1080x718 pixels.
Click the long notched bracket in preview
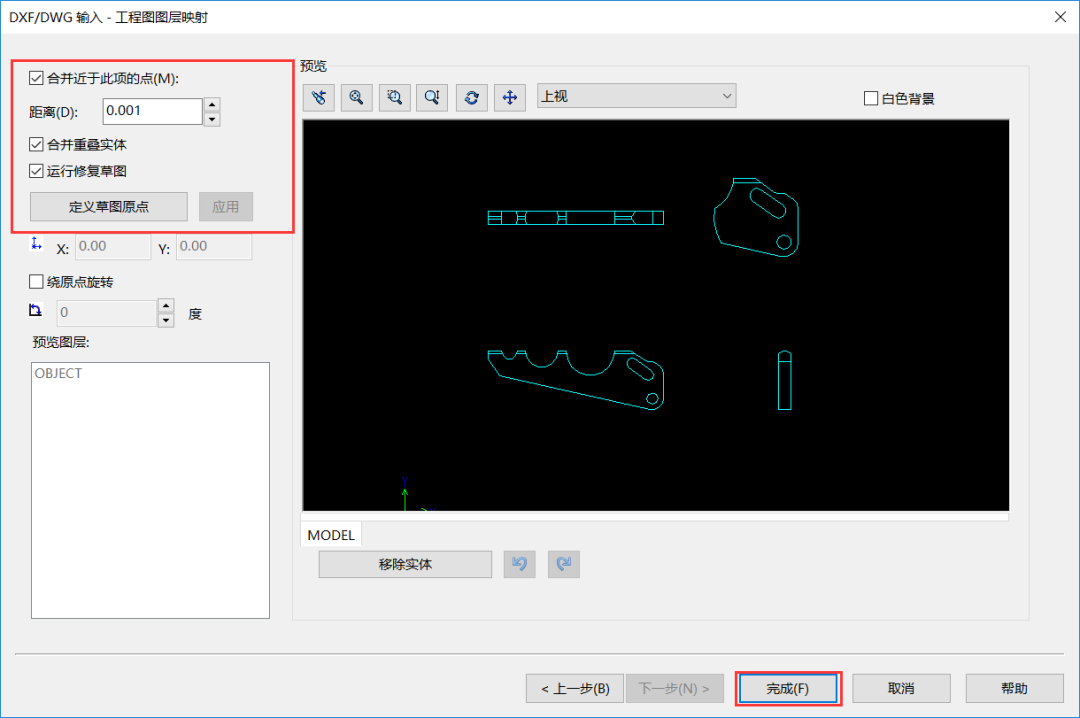(576, 380)
